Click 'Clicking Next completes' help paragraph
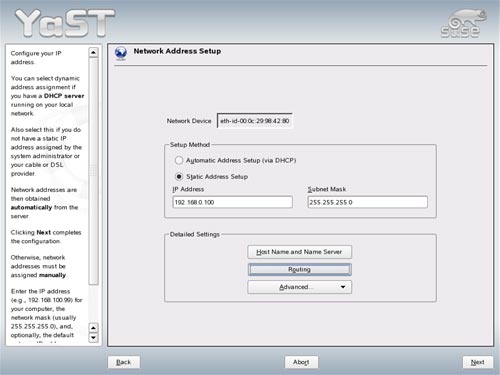This screenshot has height=375, width=500. [46, 237]
